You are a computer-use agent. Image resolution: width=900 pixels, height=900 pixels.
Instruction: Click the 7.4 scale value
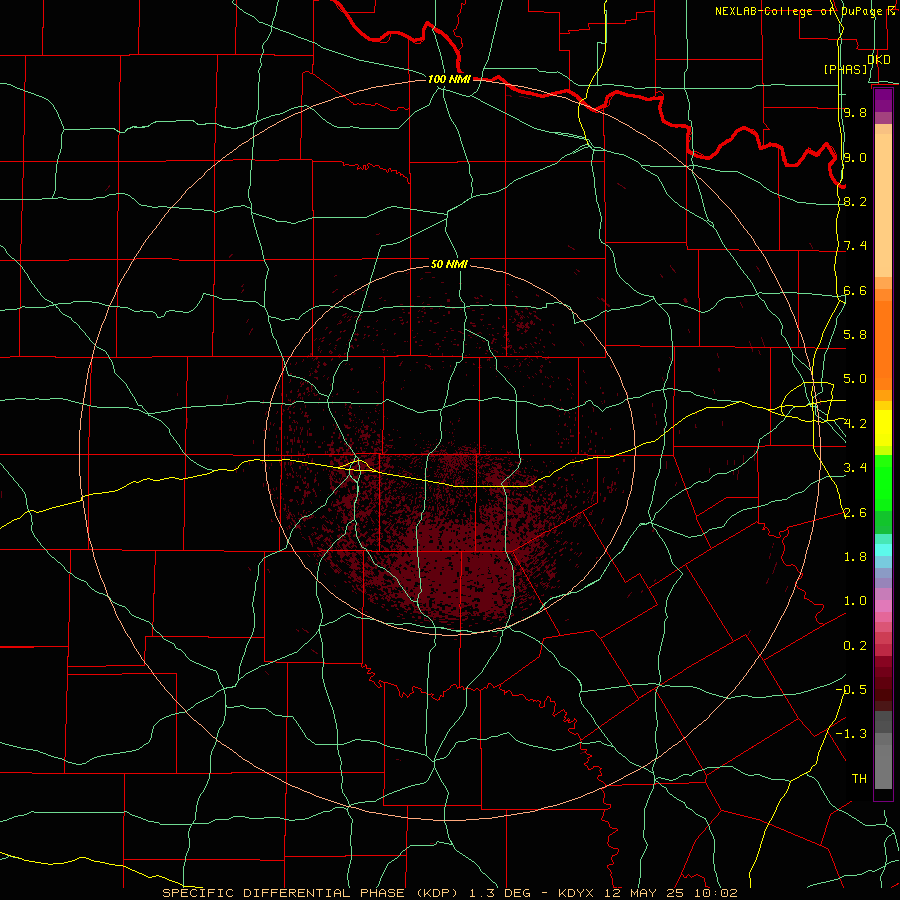pos(855,246)
